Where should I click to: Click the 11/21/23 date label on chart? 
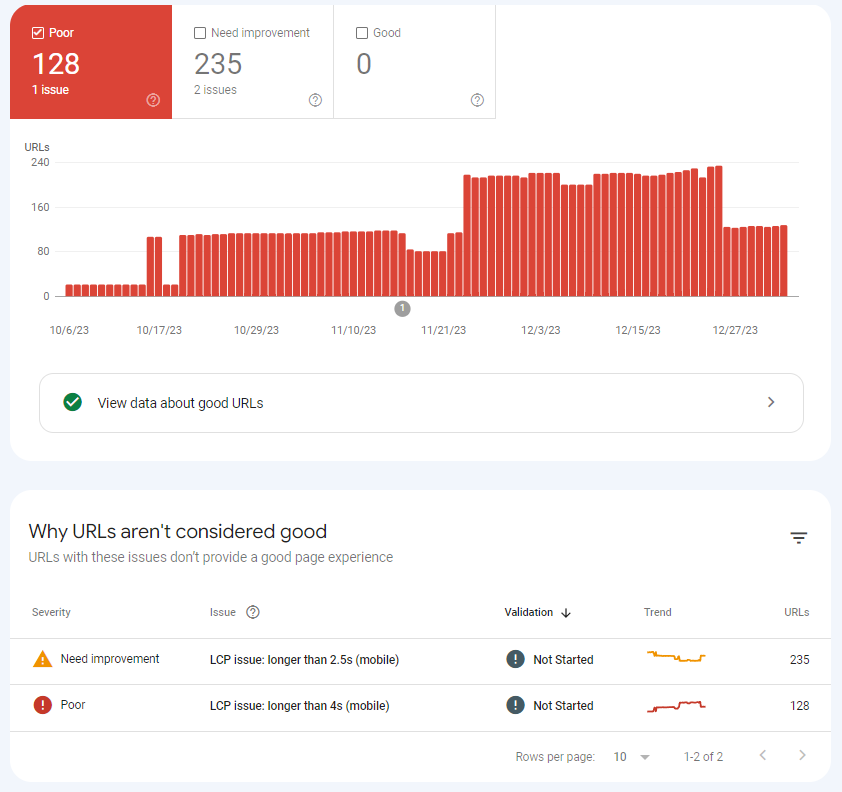[x=444, y=330]
